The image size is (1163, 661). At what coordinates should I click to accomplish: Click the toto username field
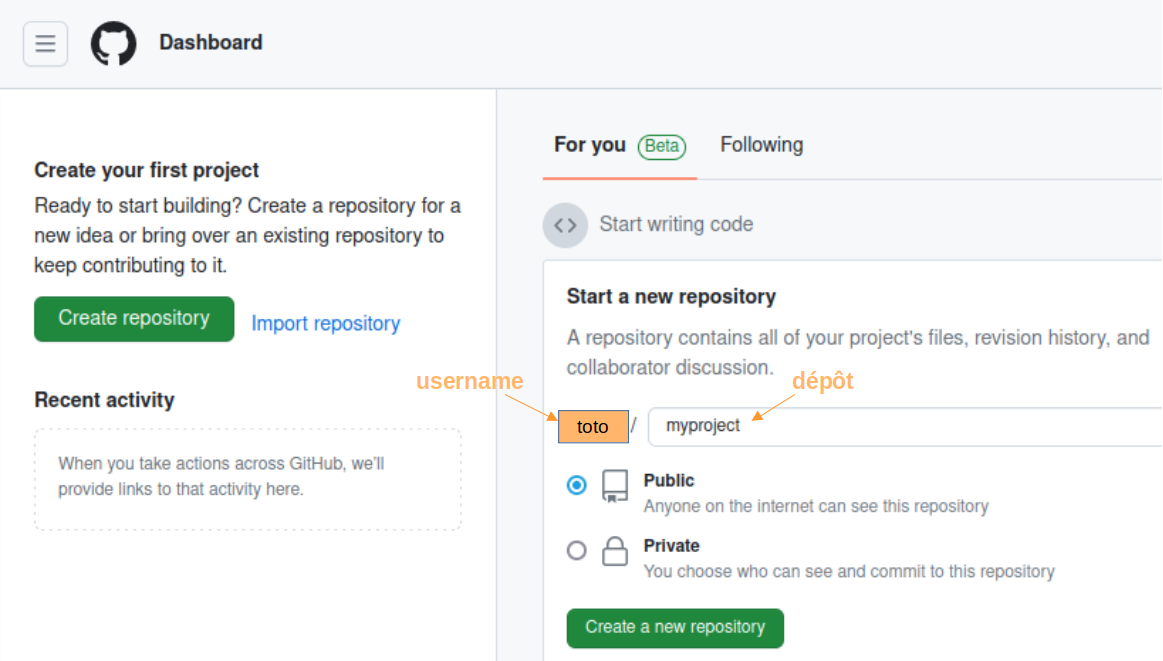click(593, 427)
